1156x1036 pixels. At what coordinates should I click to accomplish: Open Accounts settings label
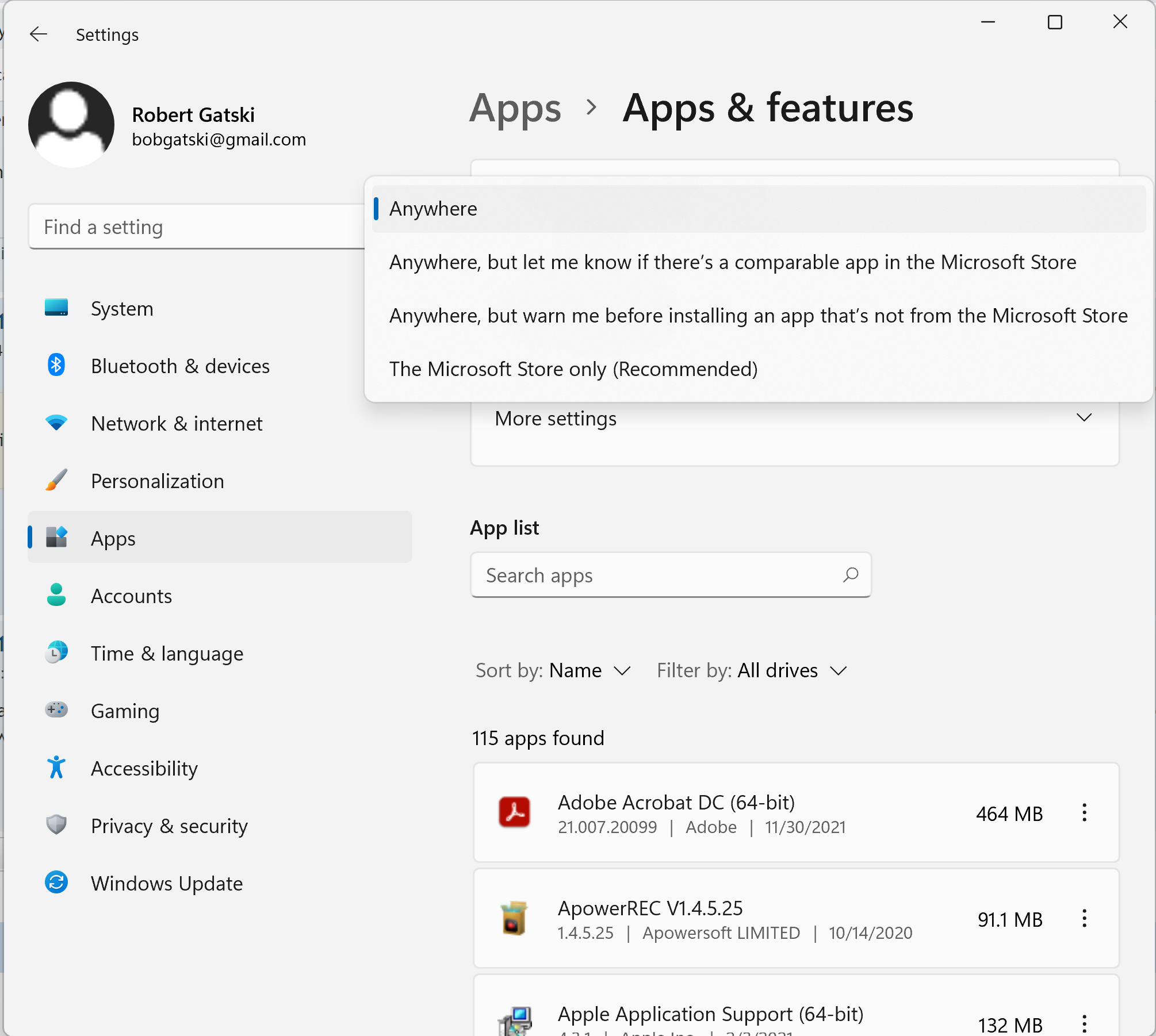click(x=131, y=596)
